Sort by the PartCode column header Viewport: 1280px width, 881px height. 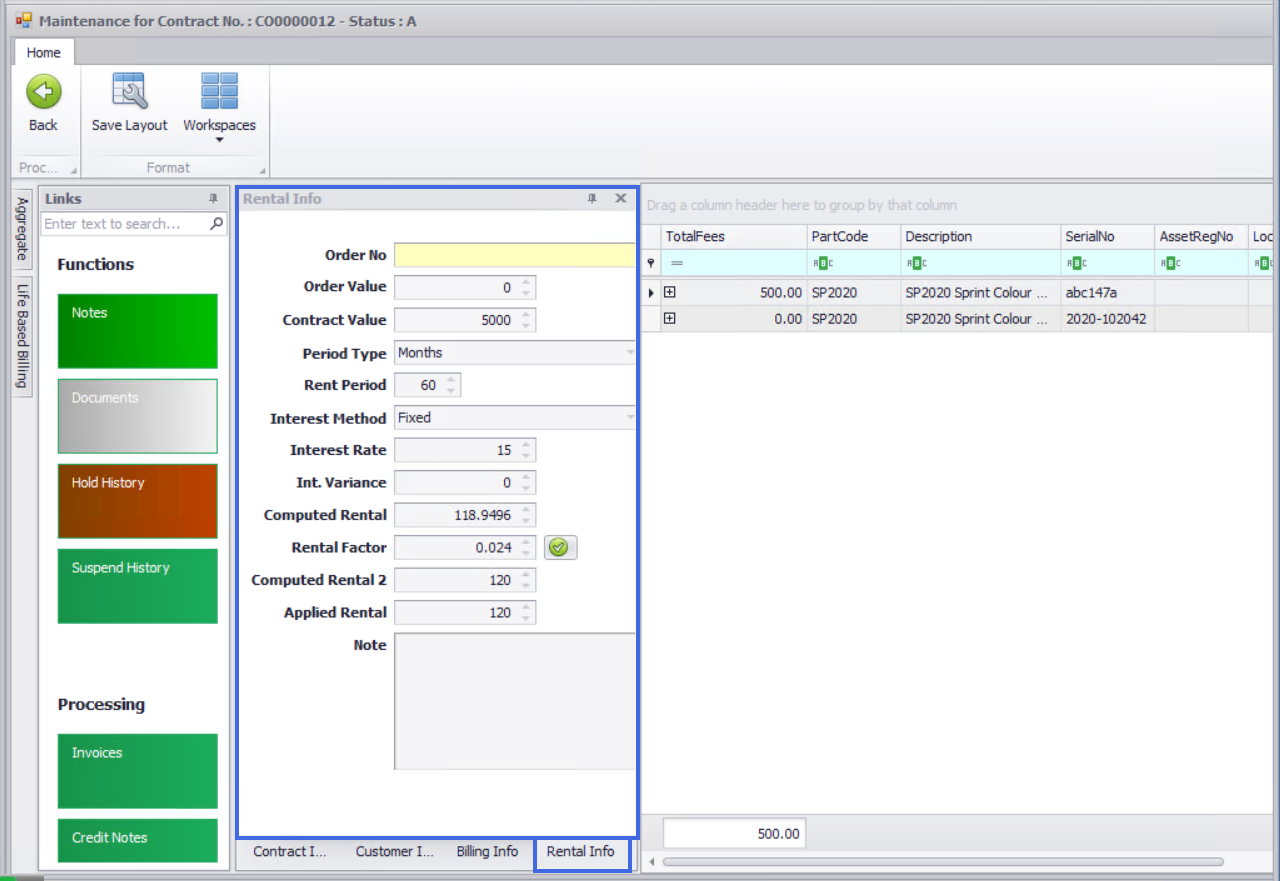854,237
